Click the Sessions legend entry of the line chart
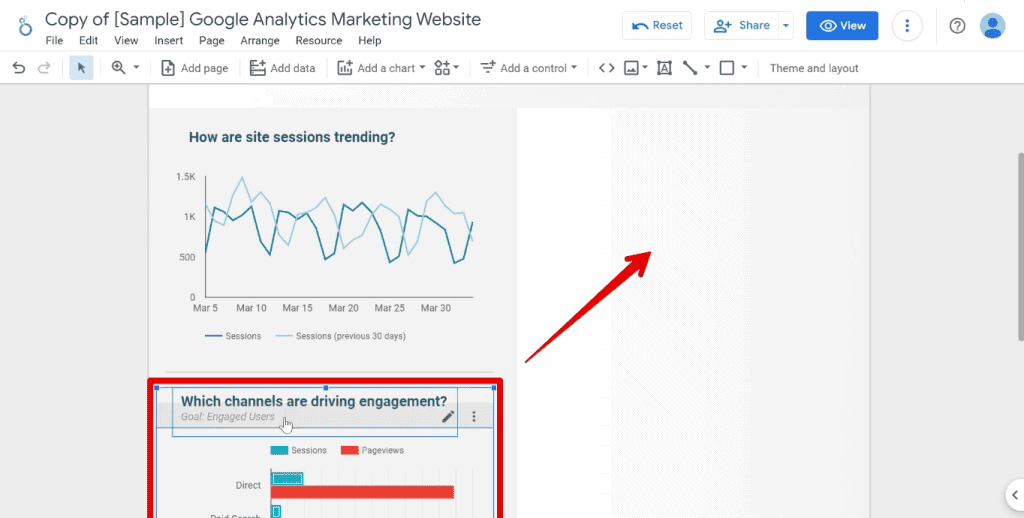Viewport: 1024px width, 518px height. (x=233, y=336)
